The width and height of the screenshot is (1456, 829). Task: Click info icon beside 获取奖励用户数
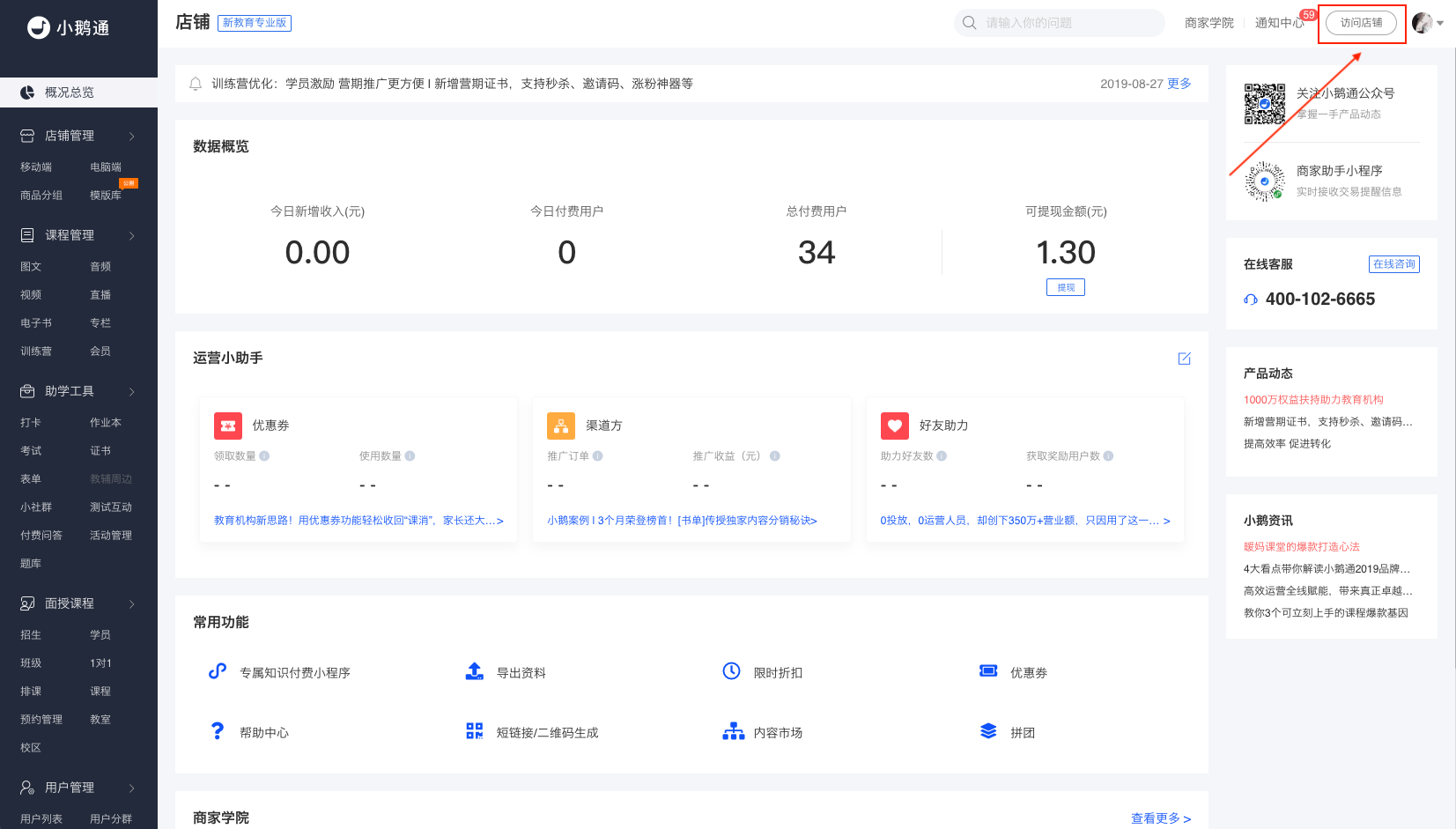[x=1108, y=456]
